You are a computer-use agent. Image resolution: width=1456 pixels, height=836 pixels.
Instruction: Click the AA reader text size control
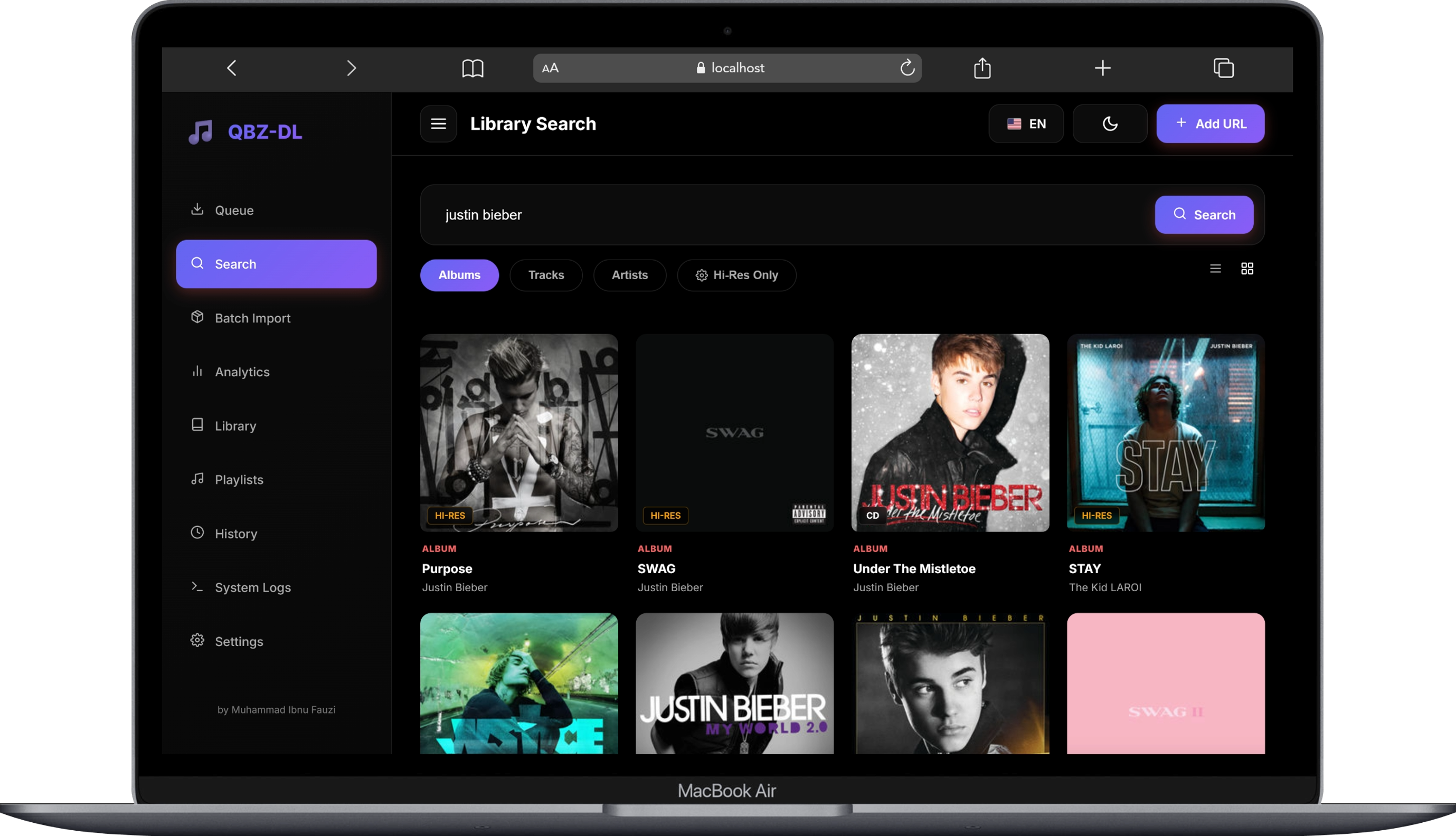click(x=550, y=68)
